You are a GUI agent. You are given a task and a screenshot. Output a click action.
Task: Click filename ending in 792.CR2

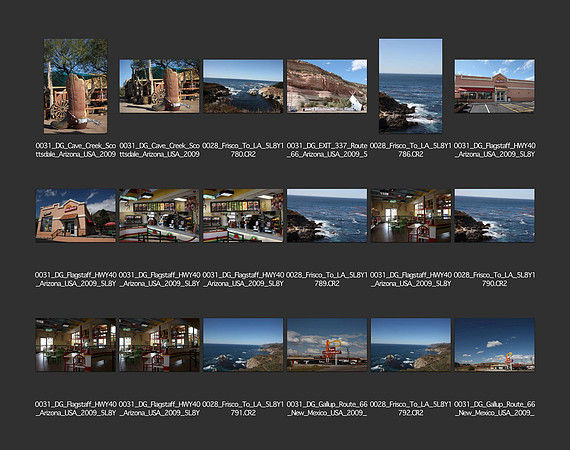(410, 409)
